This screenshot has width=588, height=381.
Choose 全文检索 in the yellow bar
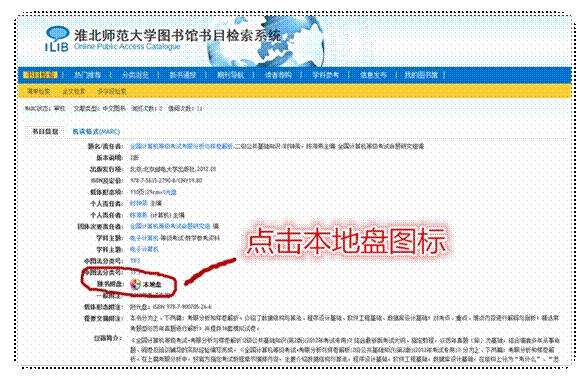coord(74,91)
